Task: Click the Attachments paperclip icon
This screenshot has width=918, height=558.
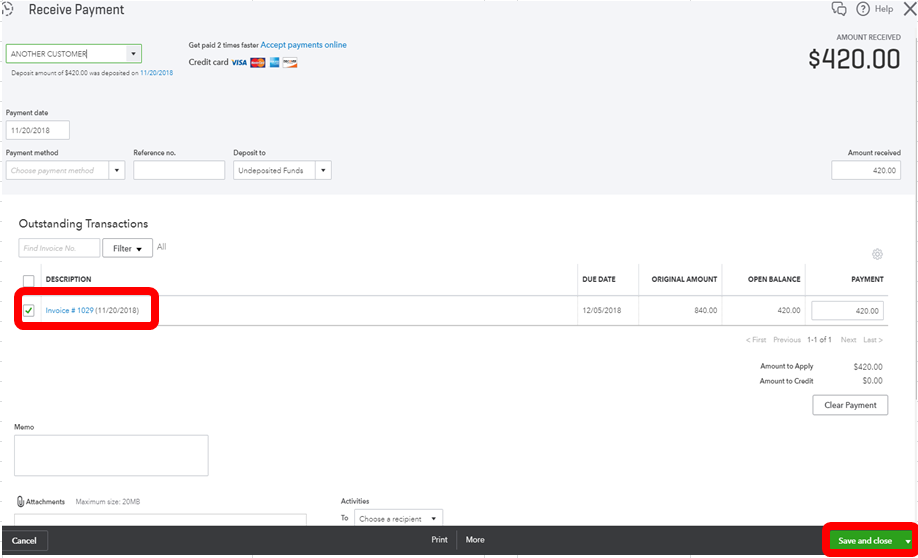Action: (20, 501)
